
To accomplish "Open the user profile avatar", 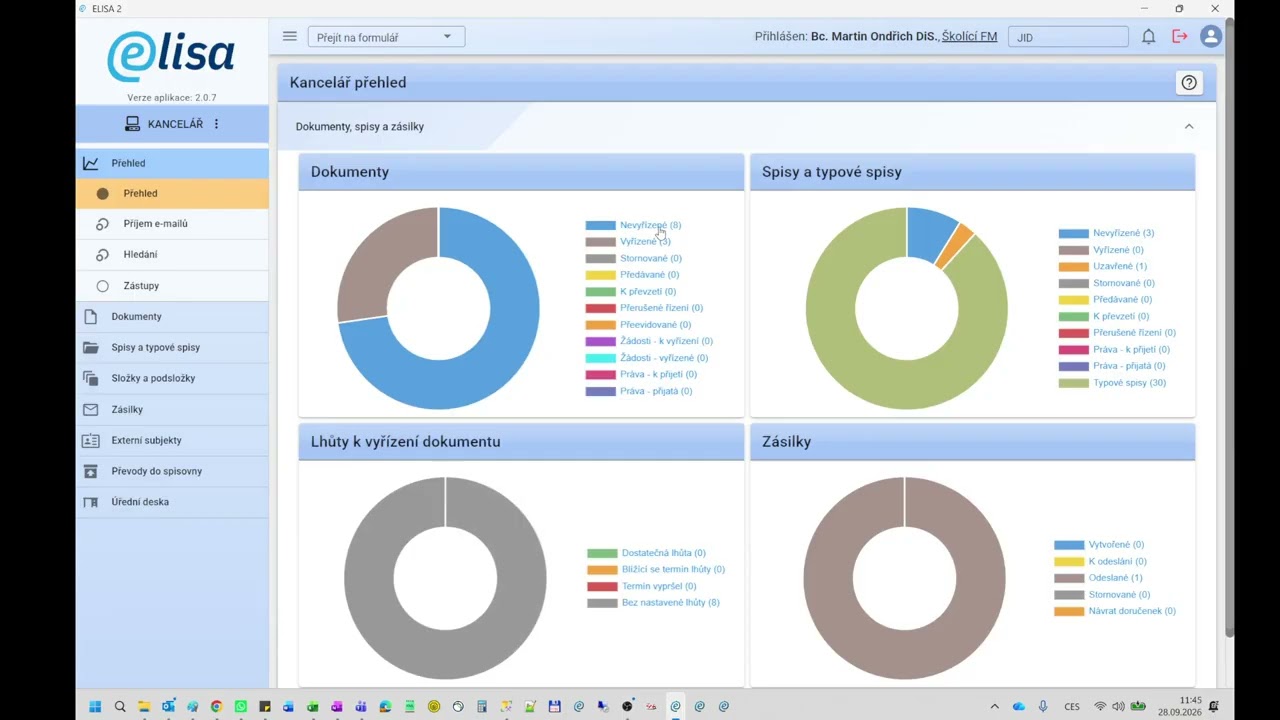I will [x=1211, y=37].
